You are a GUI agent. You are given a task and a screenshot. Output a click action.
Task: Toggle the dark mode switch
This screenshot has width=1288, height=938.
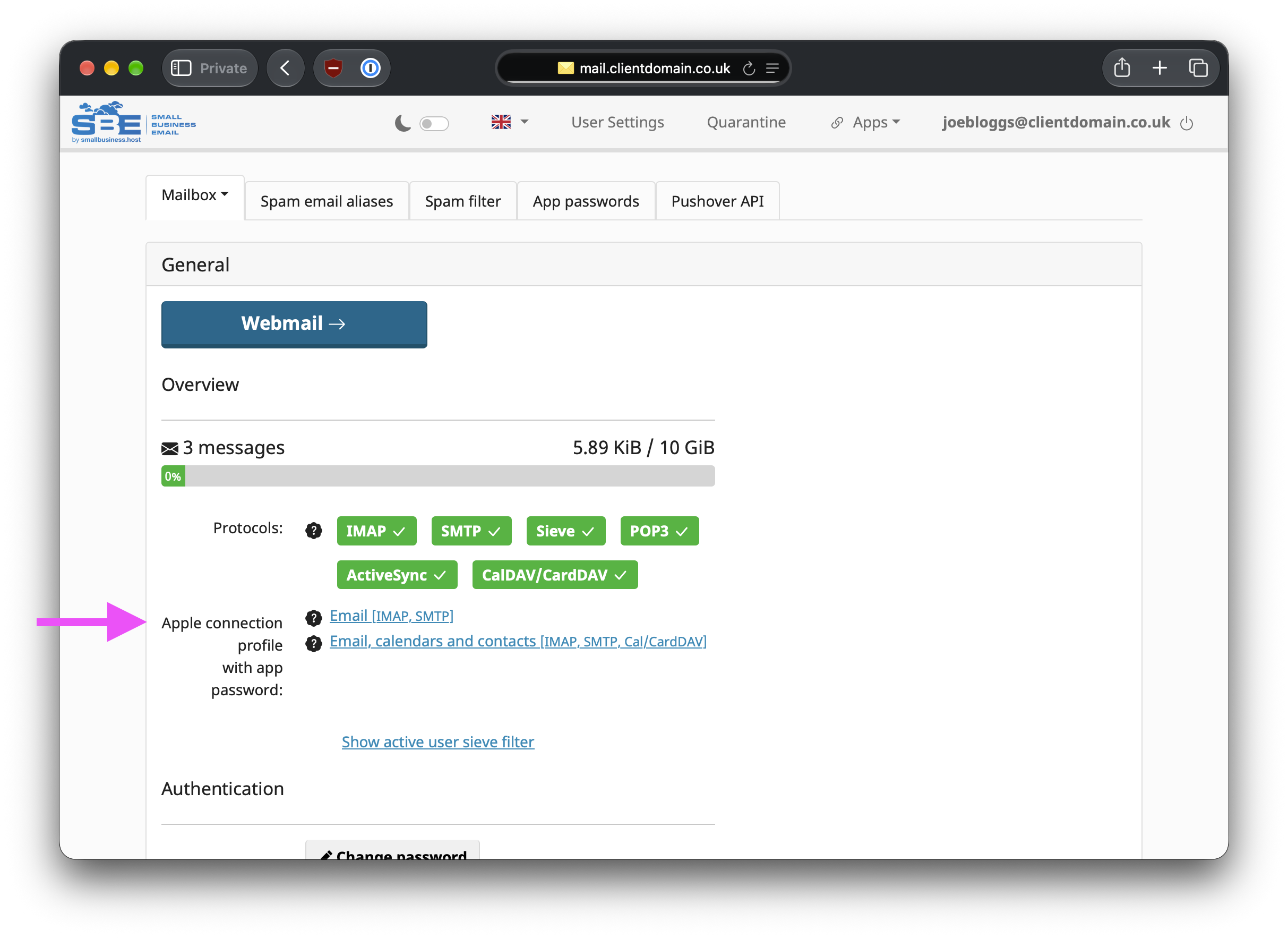coord(434,123)
